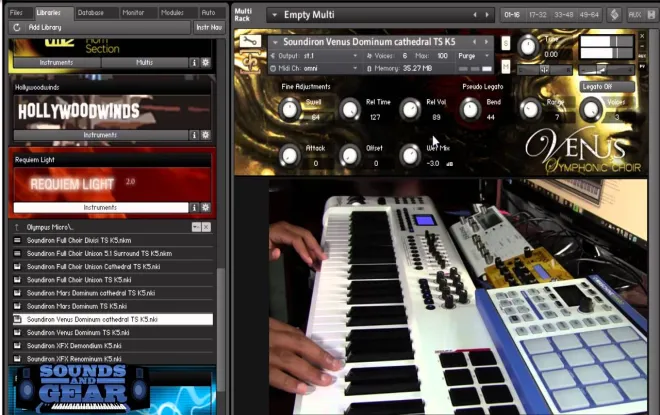The image size is (660, 415).
Task: Toggle the Legato Off button
Action: pyautogui.click(x=607, y=87)
